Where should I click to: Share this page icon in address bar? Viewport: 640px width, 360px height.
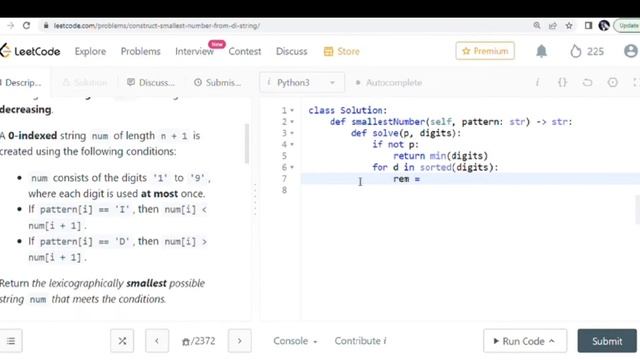(x=553, y=26)
